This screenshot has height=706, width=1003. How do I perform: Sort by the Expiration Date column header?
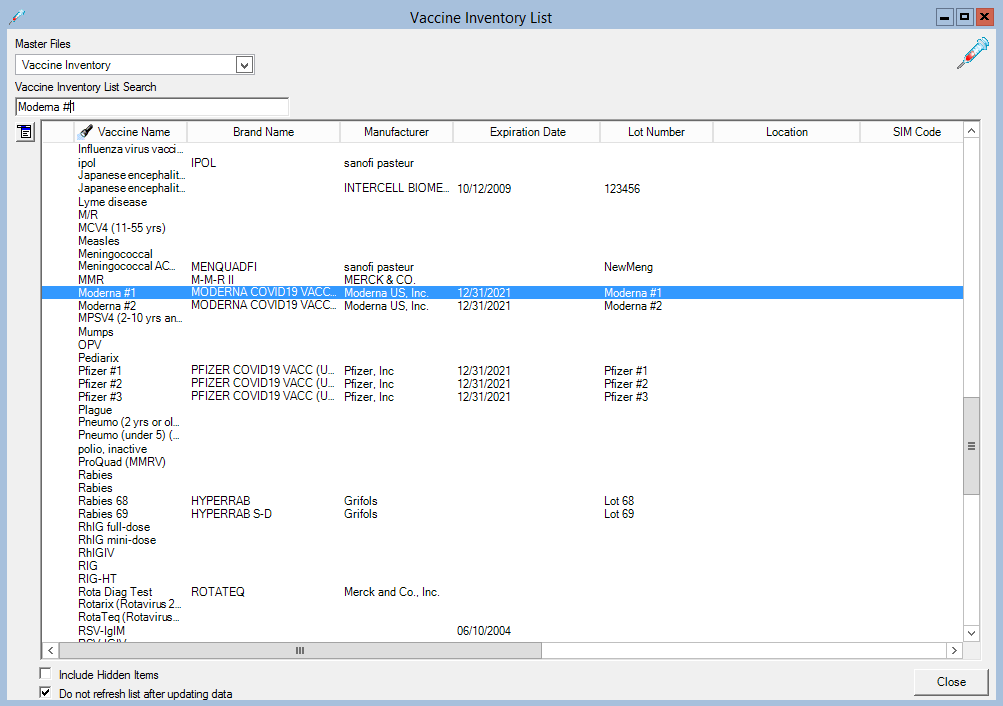click(527, 132)
